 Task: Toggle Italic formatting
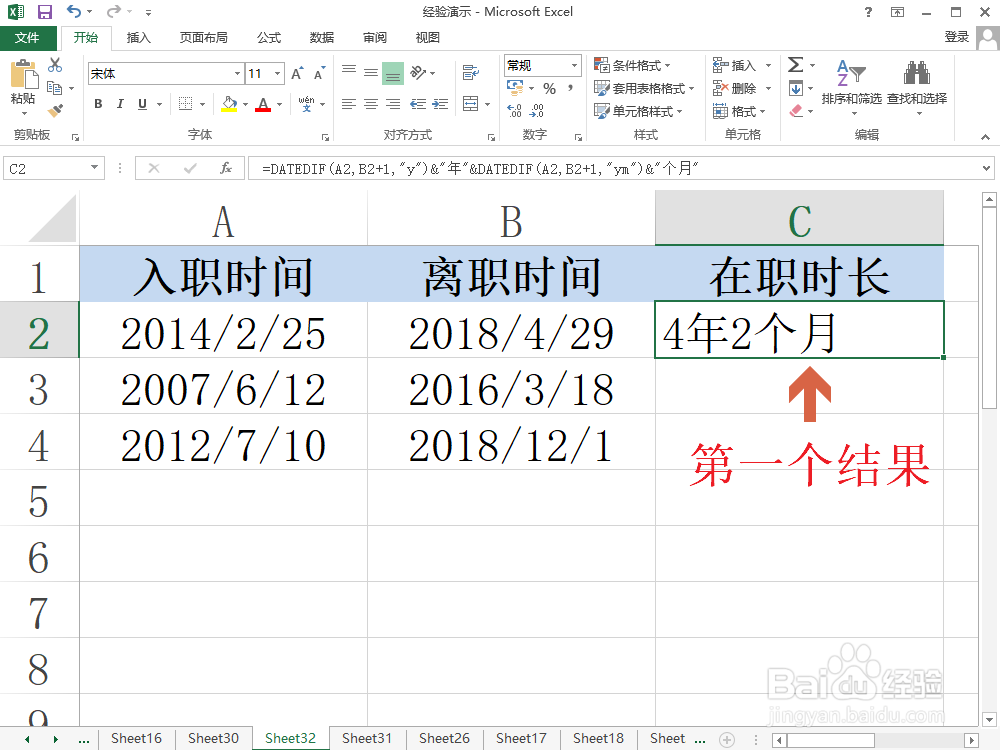click(120, 104)
